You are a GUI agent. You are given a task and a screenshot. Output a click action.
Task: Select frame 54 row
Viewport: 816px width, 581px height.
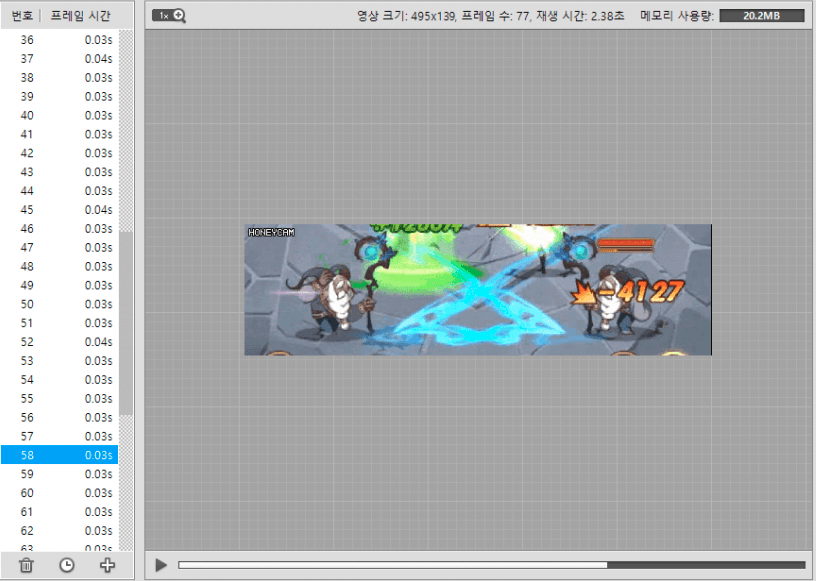tap(59, 380)
